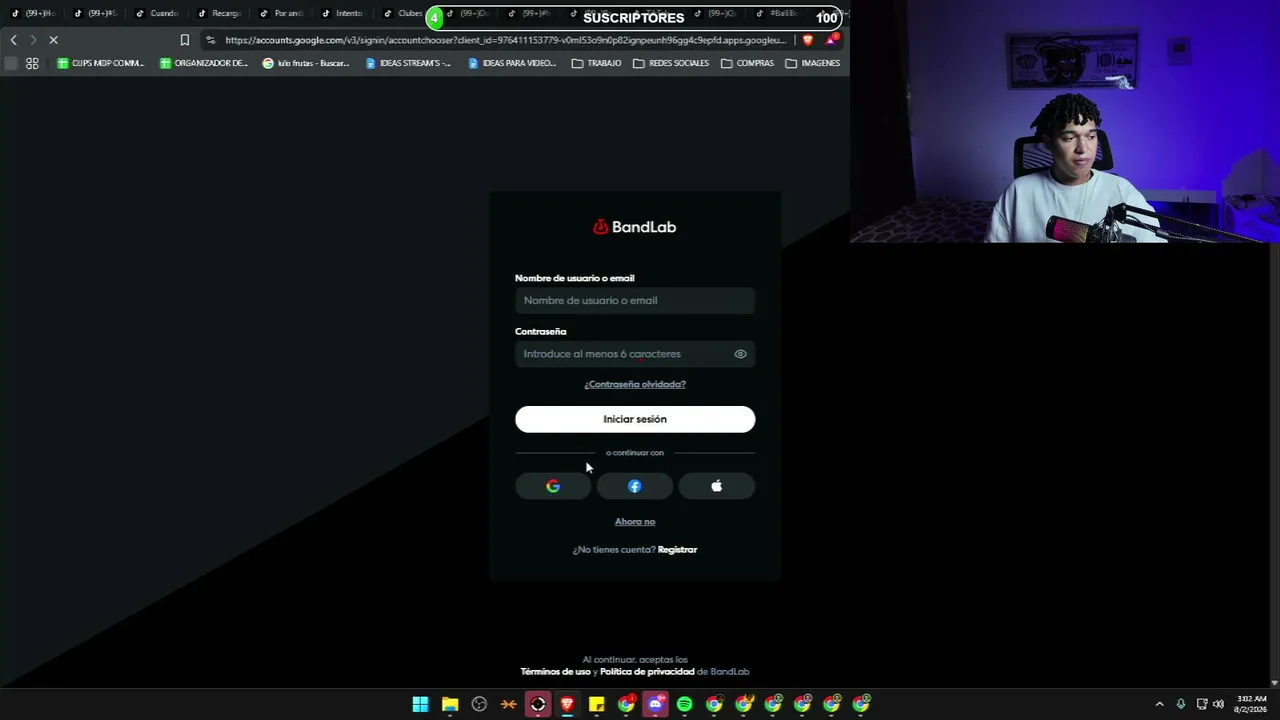
Task: Expand the TRABAJO bookmarks folder
Action: [596, 63]
